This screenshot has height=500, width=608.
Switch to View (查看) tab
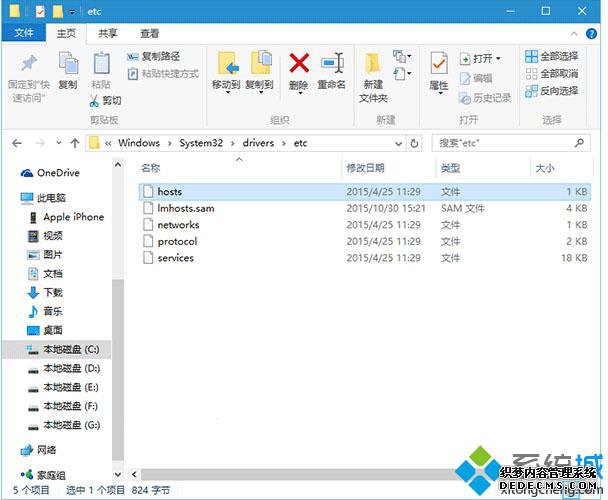[149, 33]
